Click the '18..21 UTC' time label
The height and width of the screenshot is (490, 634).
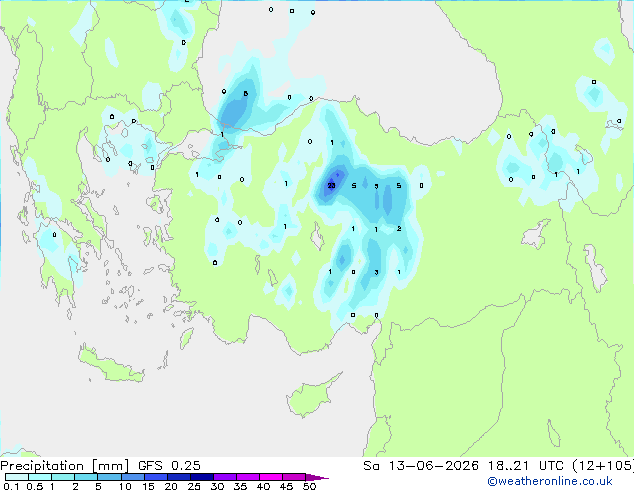[x=525, y=466]
